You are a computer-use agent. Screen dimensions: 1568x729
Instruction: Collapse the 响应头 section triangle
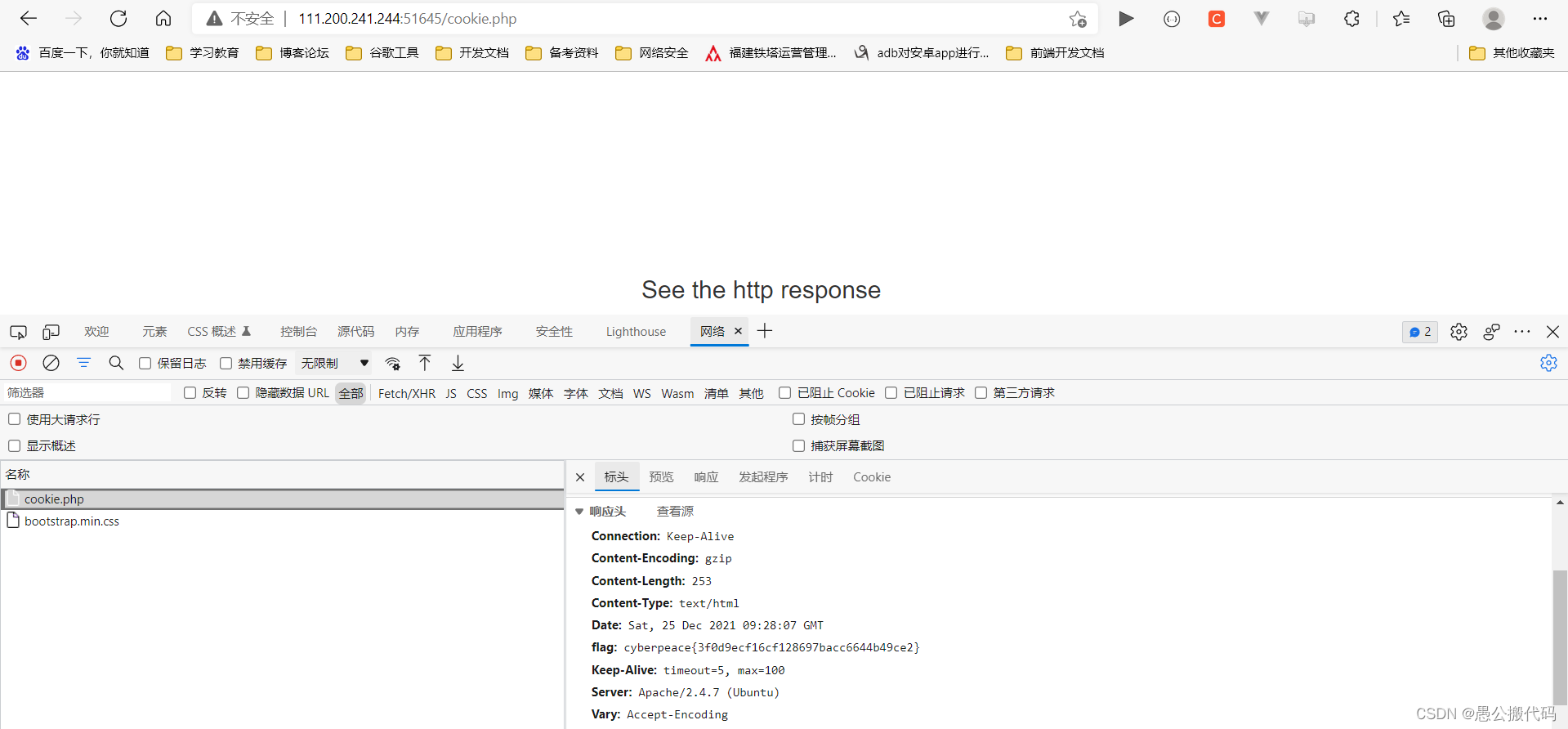point(579,512)
